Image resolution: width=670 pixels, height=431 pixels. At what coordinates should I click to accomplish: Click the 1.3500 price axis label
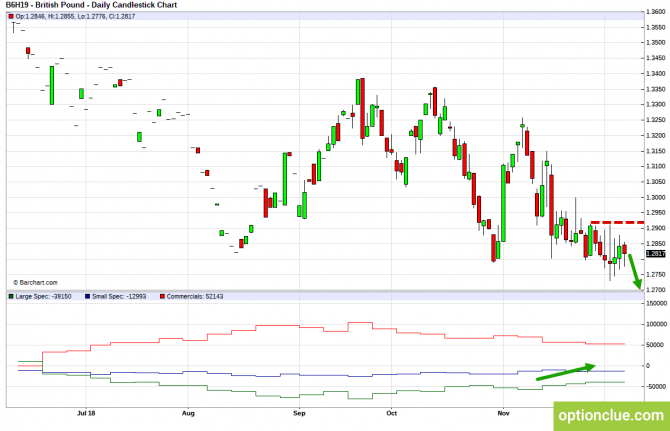coord(656,43)
